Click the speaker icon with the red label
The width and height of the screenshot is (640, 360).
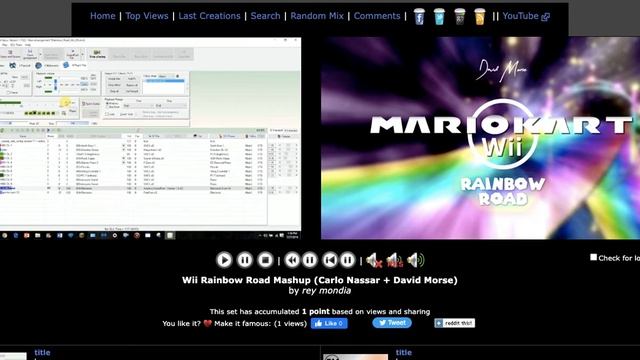tap(395, 260)
